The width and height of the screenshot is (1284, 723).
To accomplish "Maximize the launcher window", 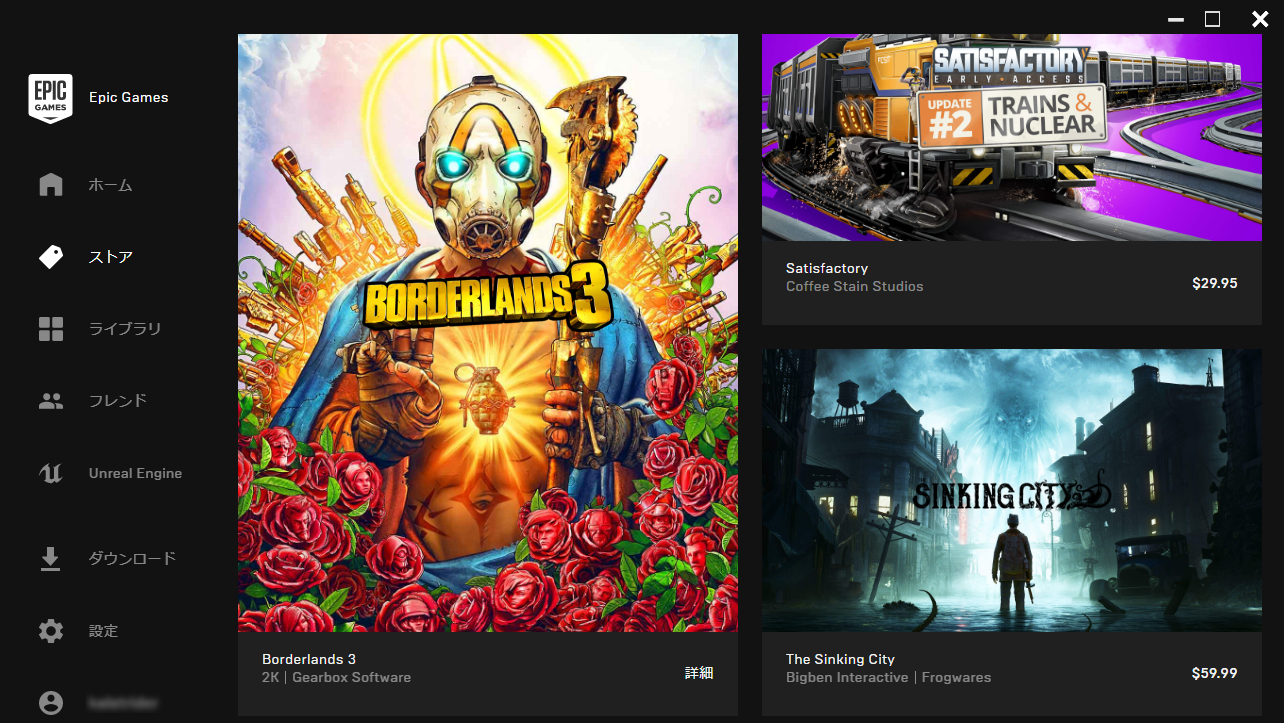I will [1212, 18].
